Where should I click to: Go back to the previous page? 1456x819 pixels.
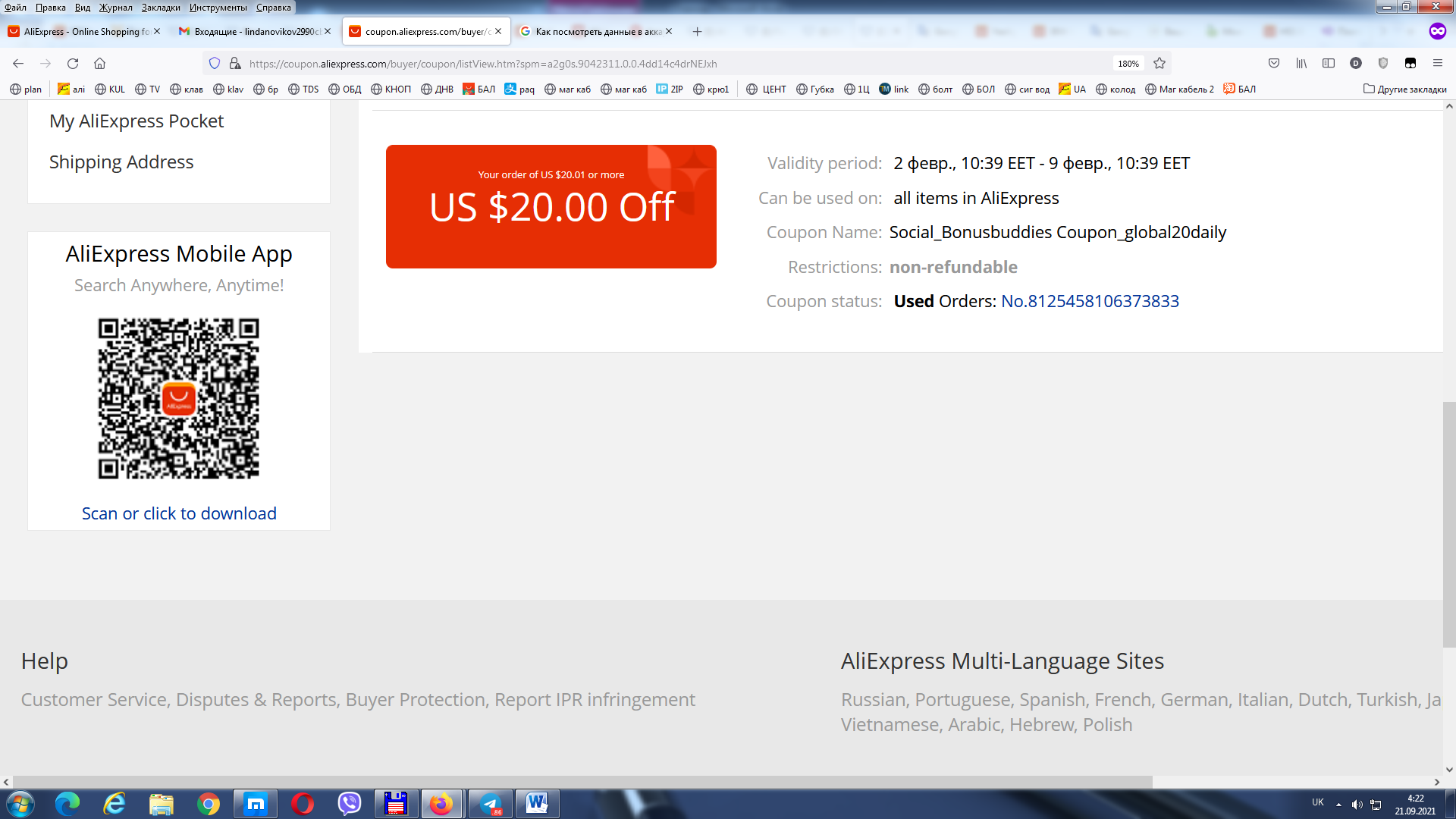pyautogui.click(x=18, y=64)
